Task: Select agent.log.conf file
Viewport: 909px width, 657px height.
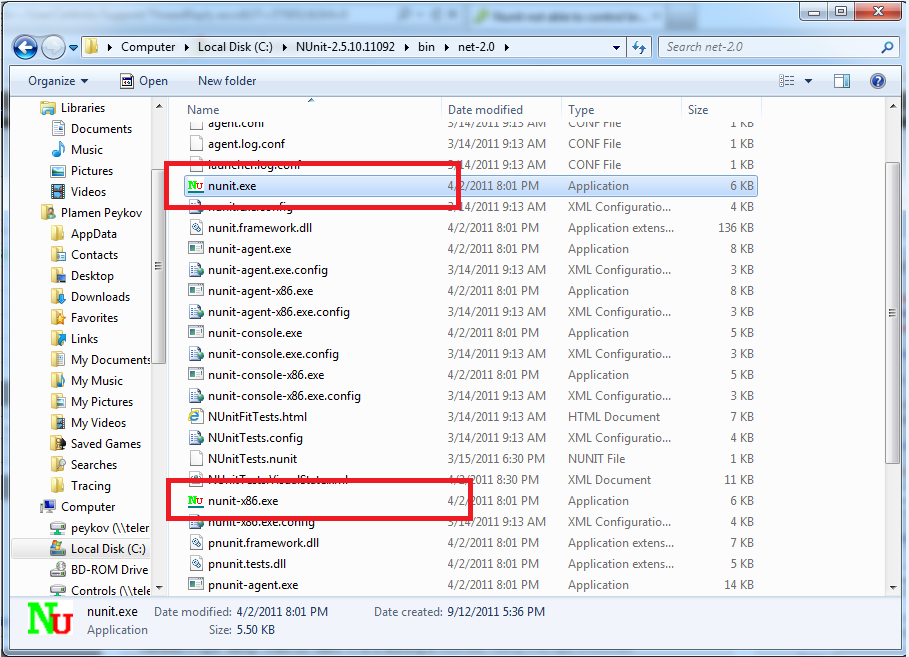Action: point(246,144)
